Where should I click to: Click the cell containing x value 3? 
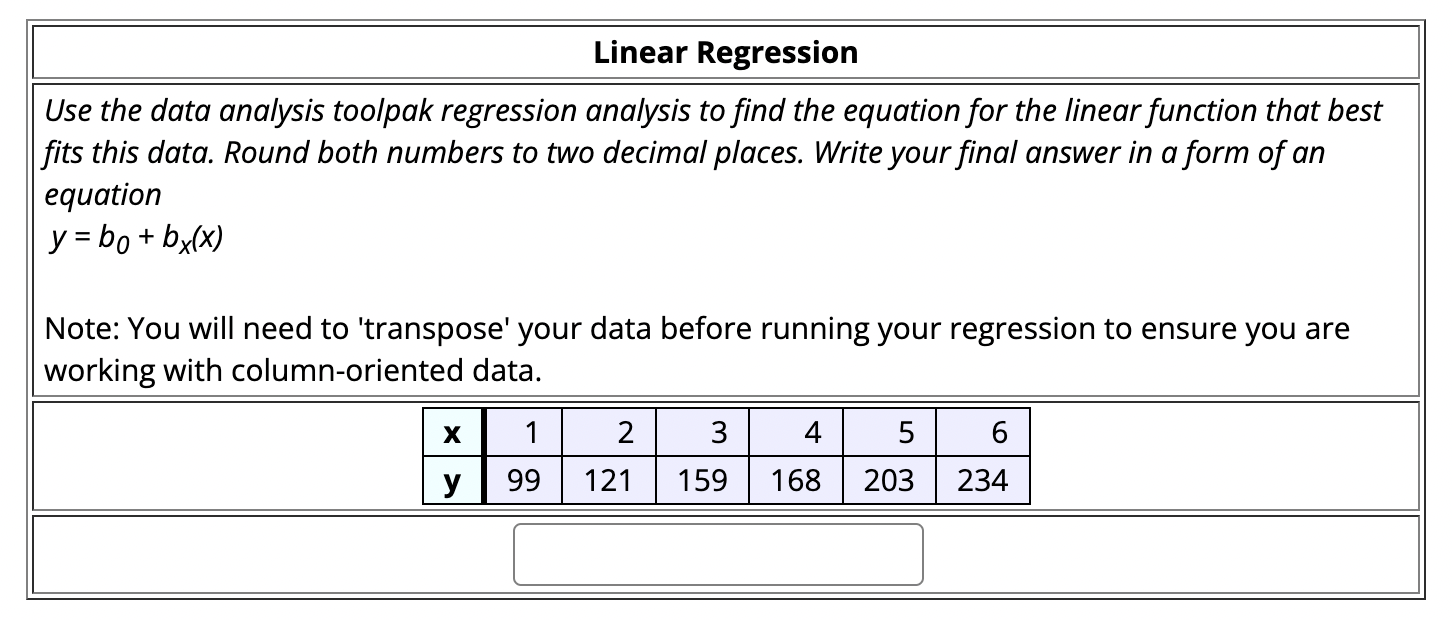click(x=703, y=432)
